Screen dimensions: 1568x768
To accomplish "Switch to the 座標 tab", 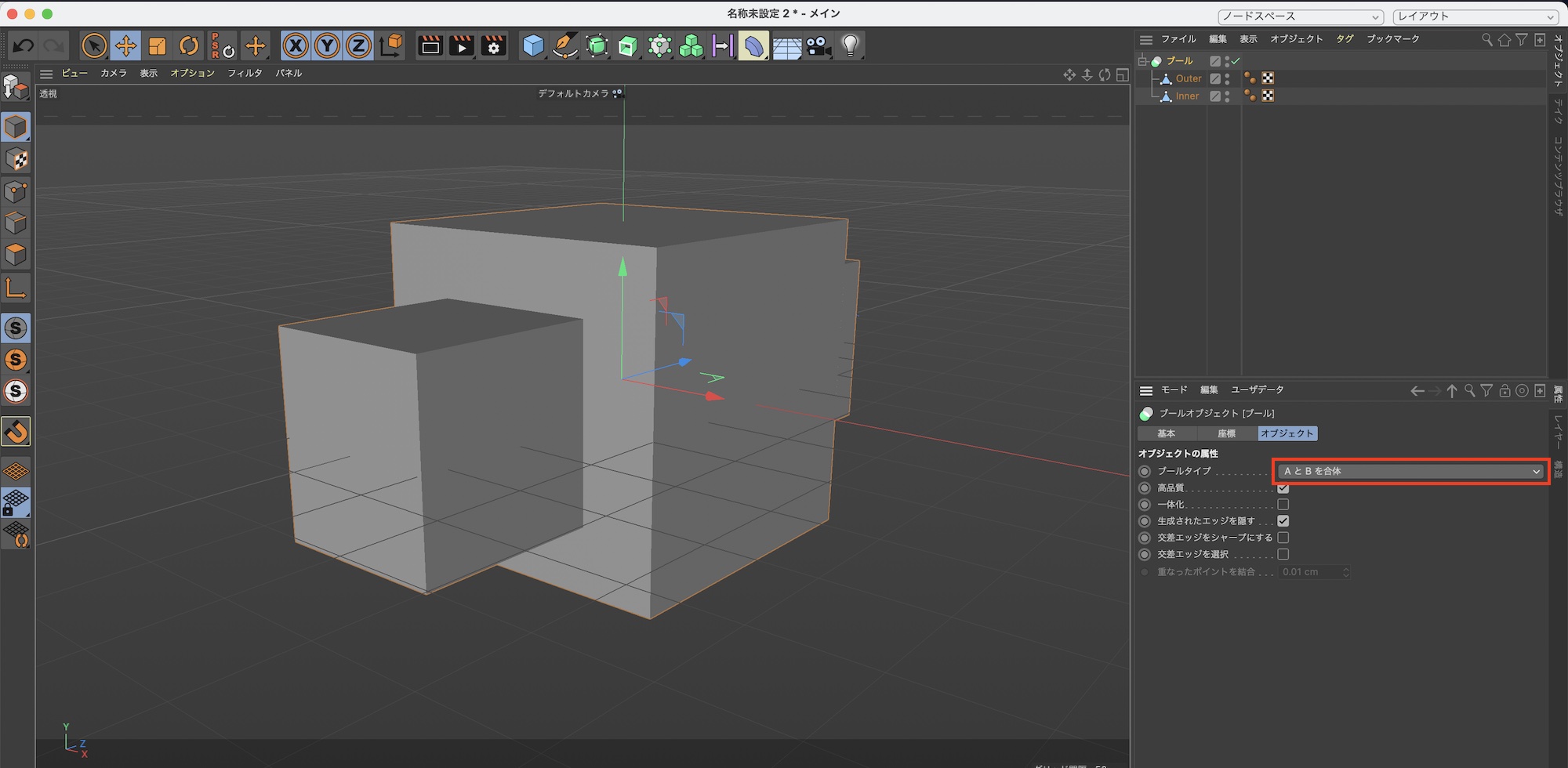I will [x=1226, y=433].
